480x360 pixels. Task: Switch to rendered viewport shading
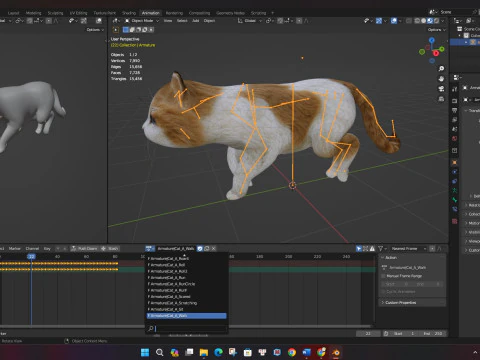(436, 21)
